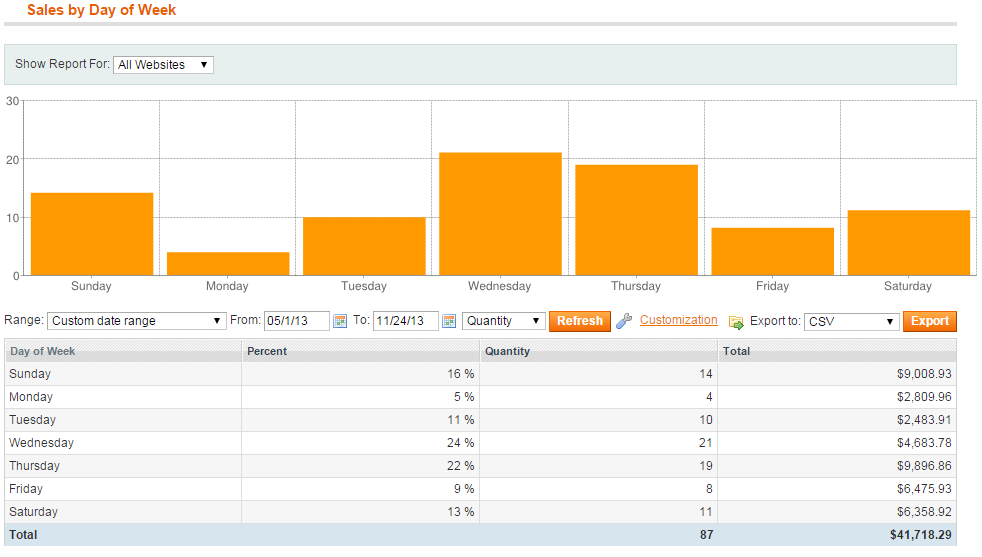Click the orange Export button
Image resolution: width=982 pixels, height=557 pixels.
coord(929,321)
